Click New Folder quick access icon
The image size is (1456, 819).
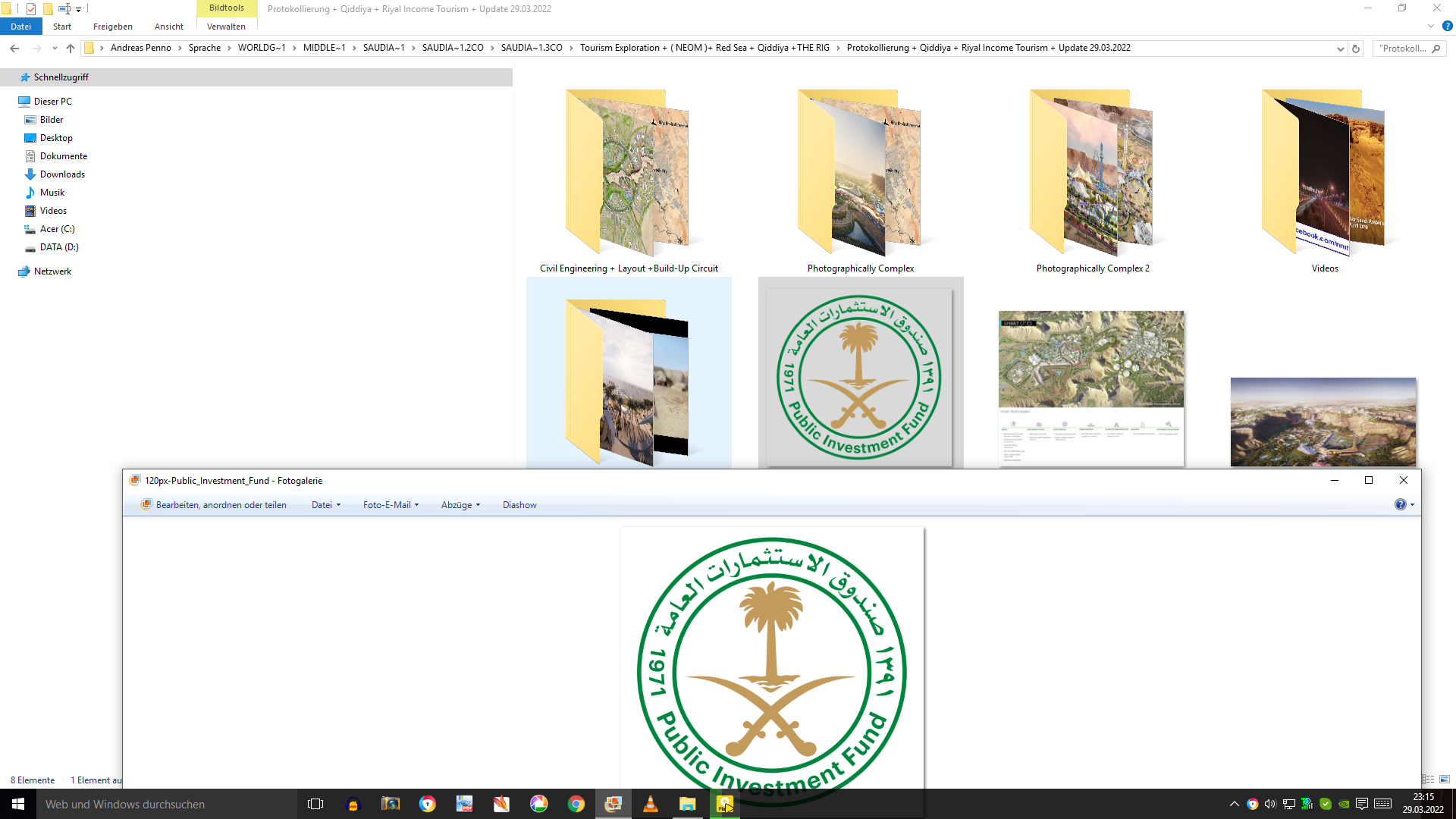coord(48,9)
